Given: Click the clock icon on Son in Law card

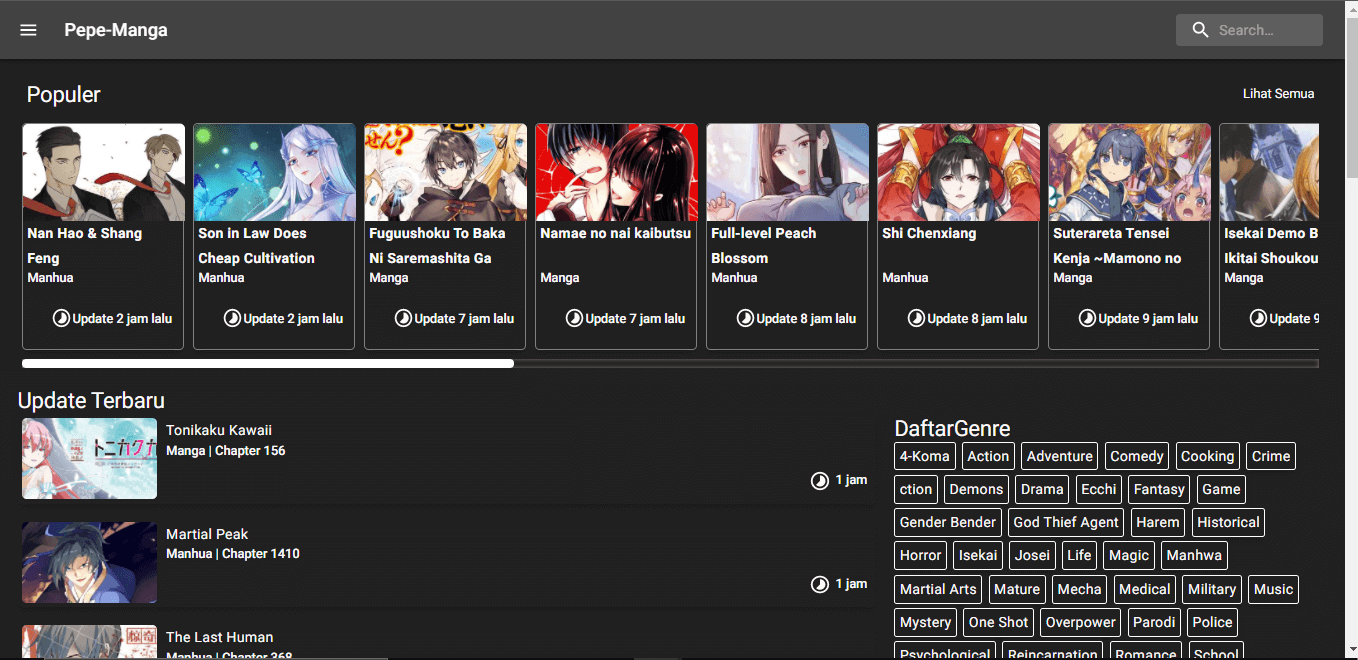Looking at the screenshot, I should (x=232, y=318).
